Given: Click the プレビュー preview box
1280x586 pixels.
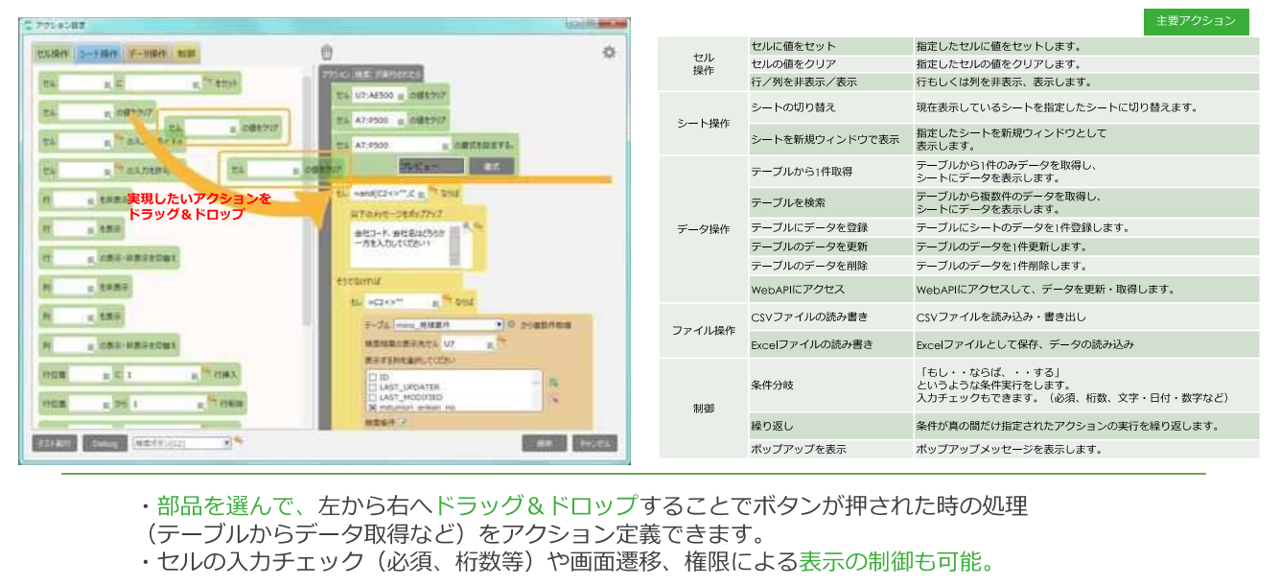Looking at the screenshot, I should point(432,165).
